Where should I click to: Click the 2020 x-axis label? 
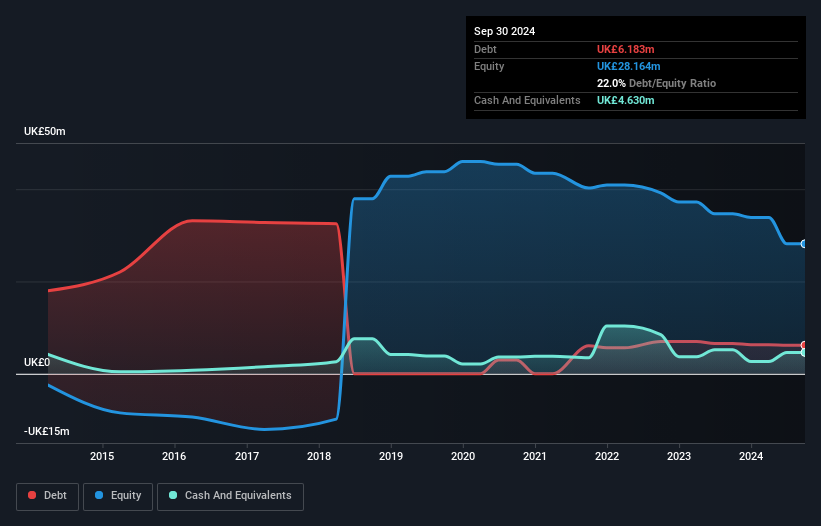click(463, 456)
